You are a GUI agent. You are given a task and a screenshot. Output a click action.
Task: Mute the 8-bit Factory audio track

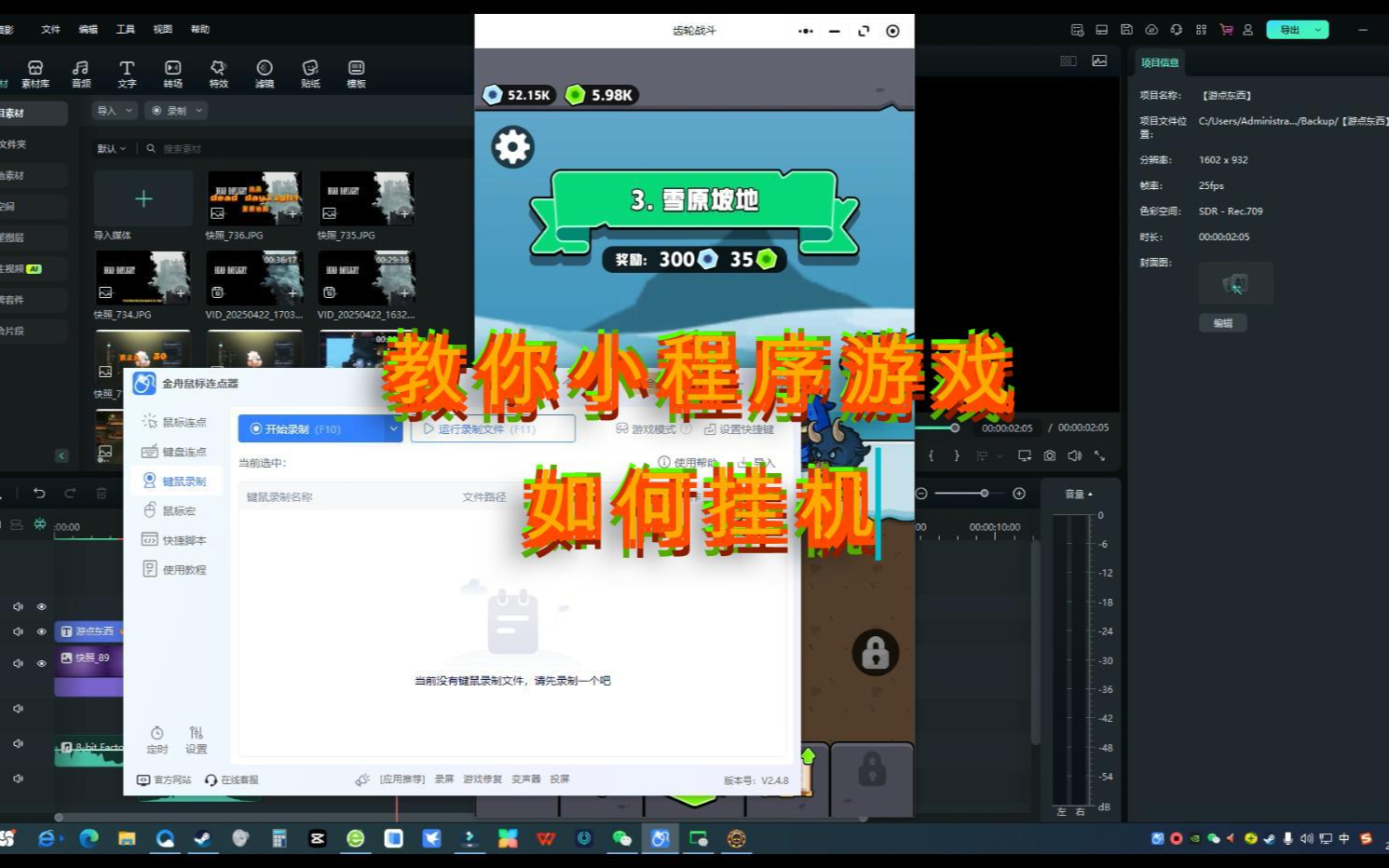click(x=18, y=744)
